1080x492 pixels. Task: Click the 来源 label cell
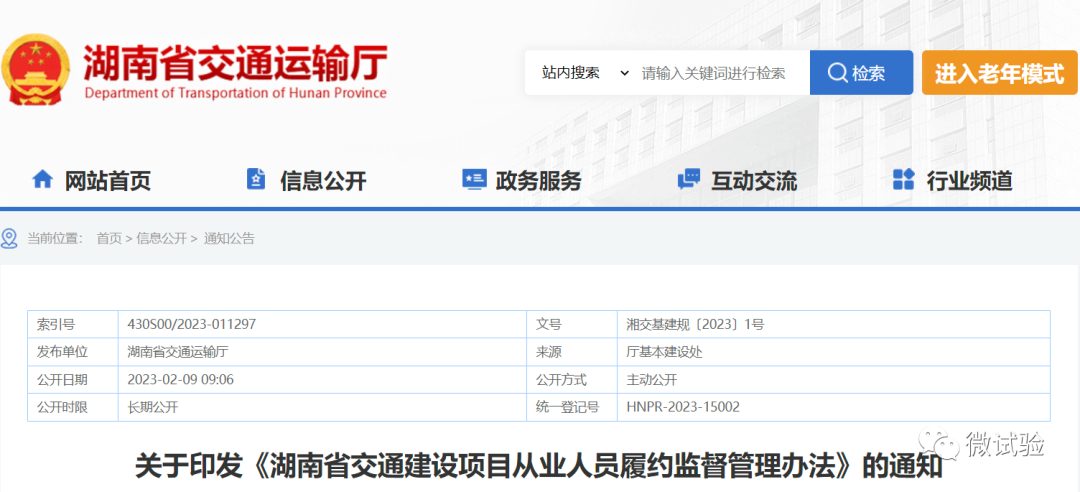click(571, 352)
